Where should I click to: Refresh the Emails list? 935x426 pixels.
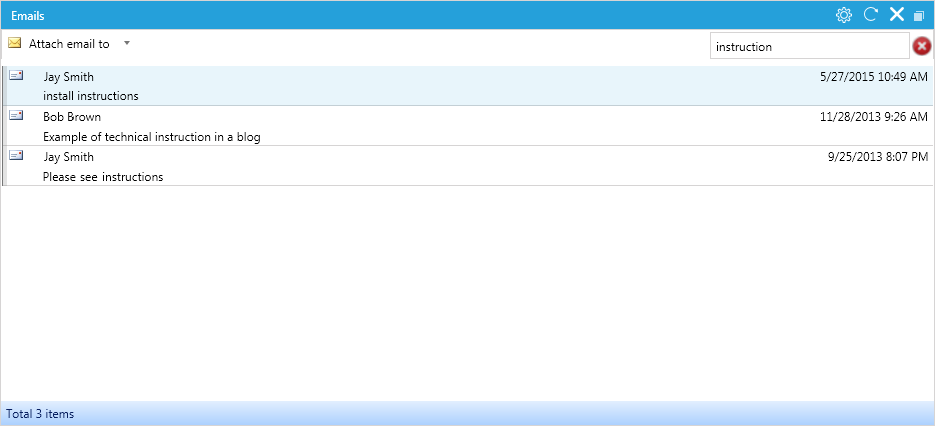(x=871, y=15)
